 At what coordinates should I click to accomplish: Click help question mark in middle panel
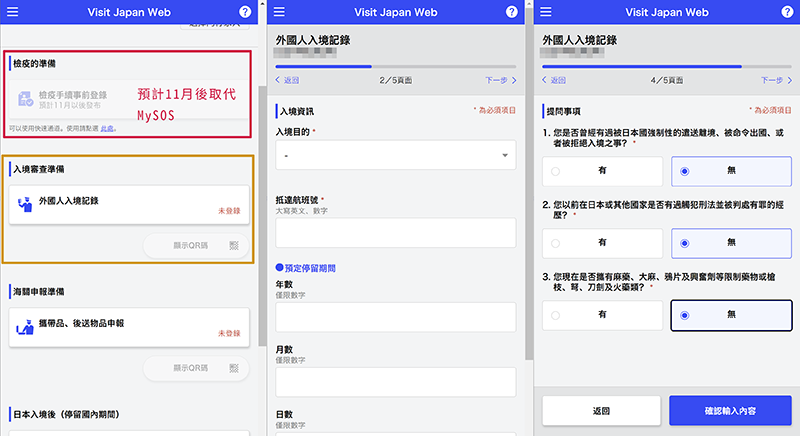click(512, 12)
